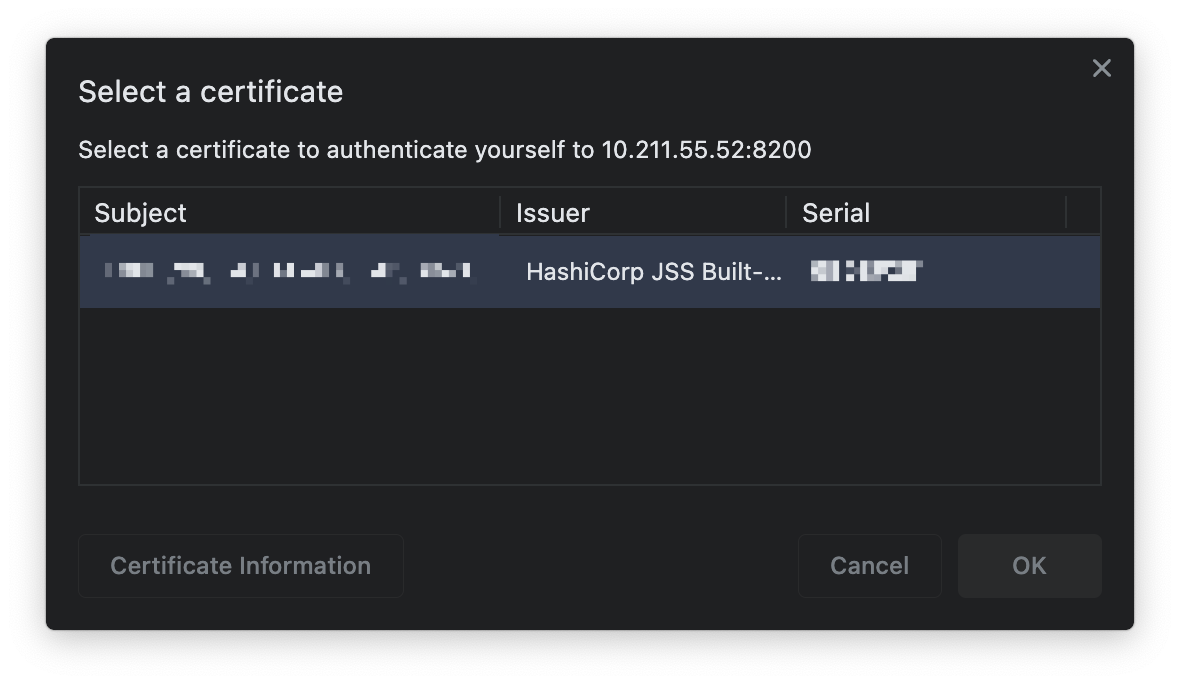Click the "Select a certificate" dialog title
This screenshot has width=1180, height=684.
click(211, 92)
